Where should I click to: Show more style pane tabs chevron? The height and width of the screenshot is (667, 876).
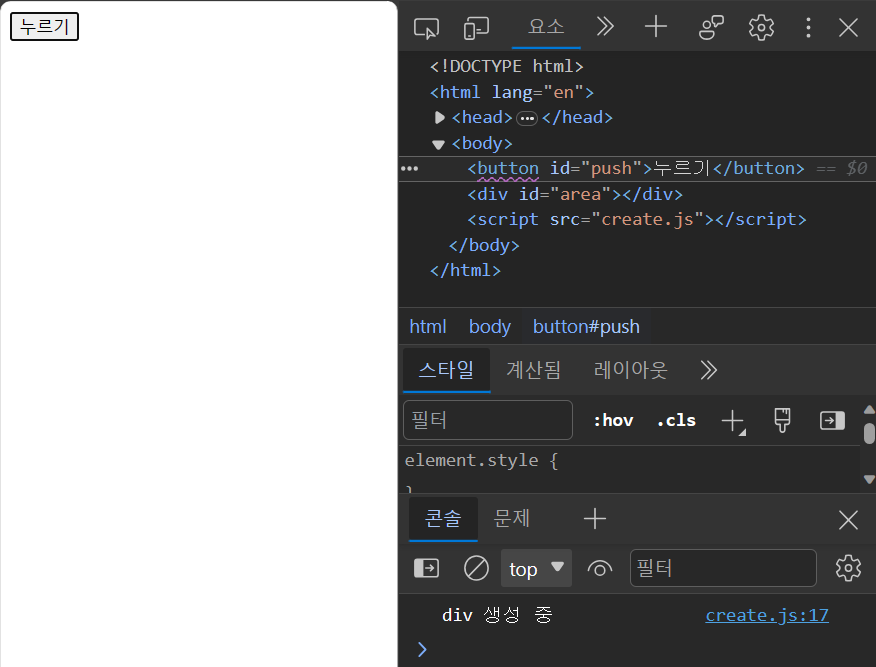[708, 370]
